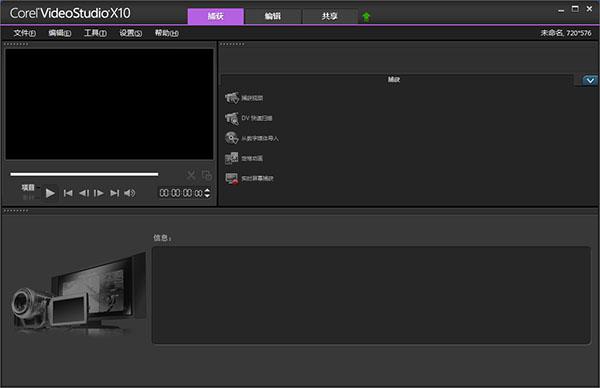Choose 定格动画 (Stop Motion) option
This screenshot has height=388, width=600.
pos(244,158)
